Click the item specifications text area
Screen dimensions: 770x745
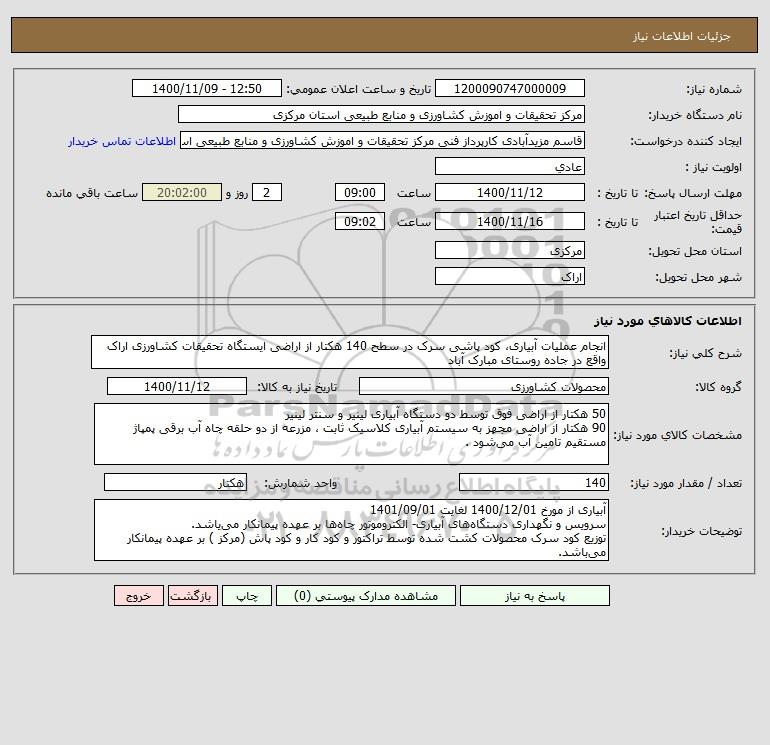[x=351, y=434]
